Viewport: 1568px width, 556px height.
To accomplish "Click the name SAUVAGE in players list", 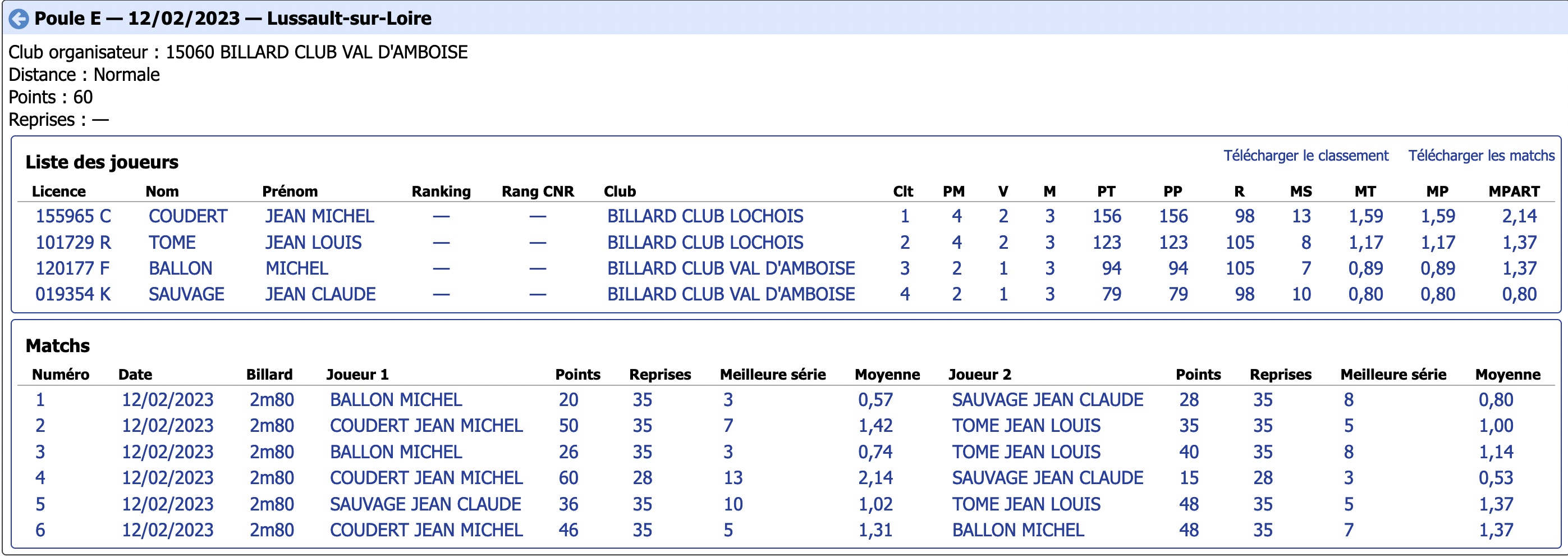I will point(187,294).
